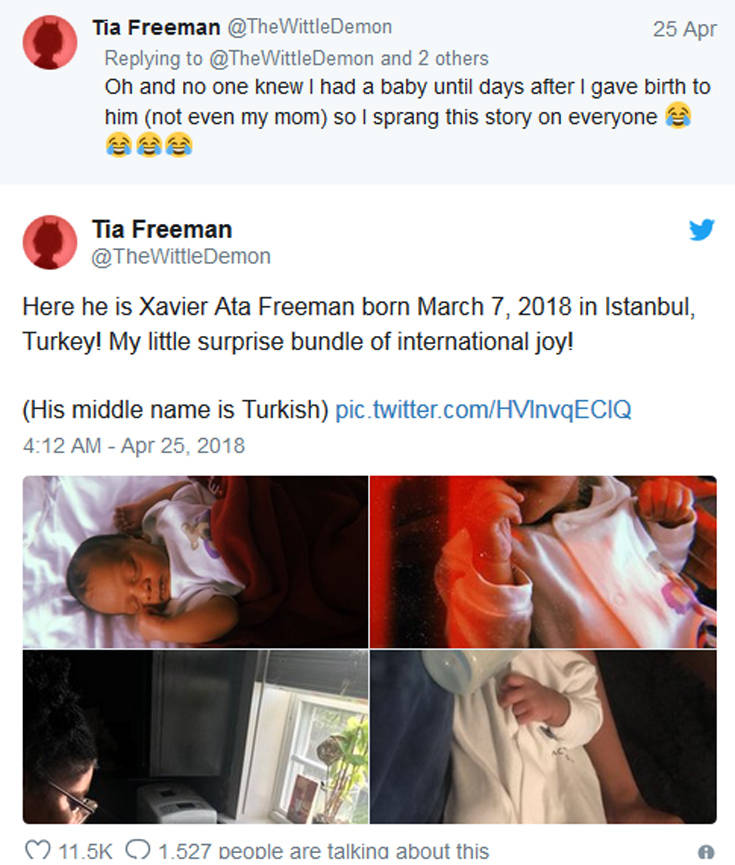Open the pic.twitter.com/HVlnvqECIQ link
This screenshot has width=735, height=865.
coord(483,410)
